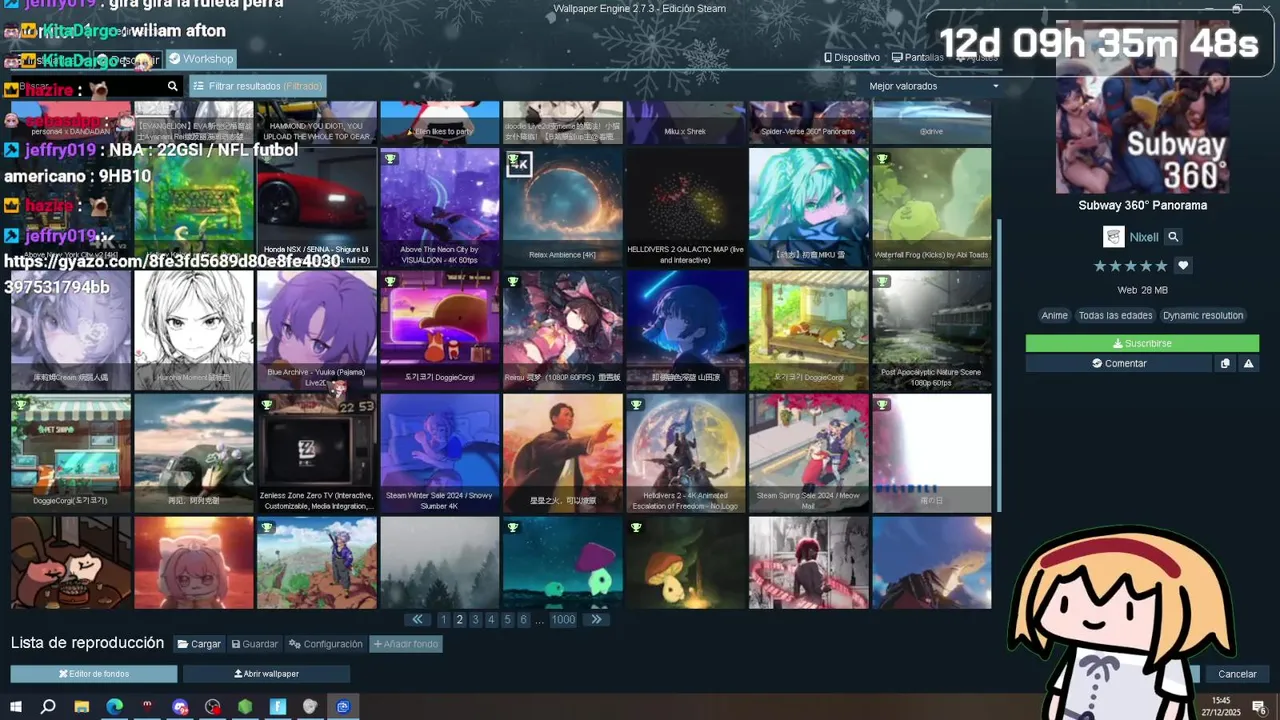The height and width of the screenshot is (720, 1280).
Task: Search wallpapers by author Nixell
Action: pos(1173,237)
